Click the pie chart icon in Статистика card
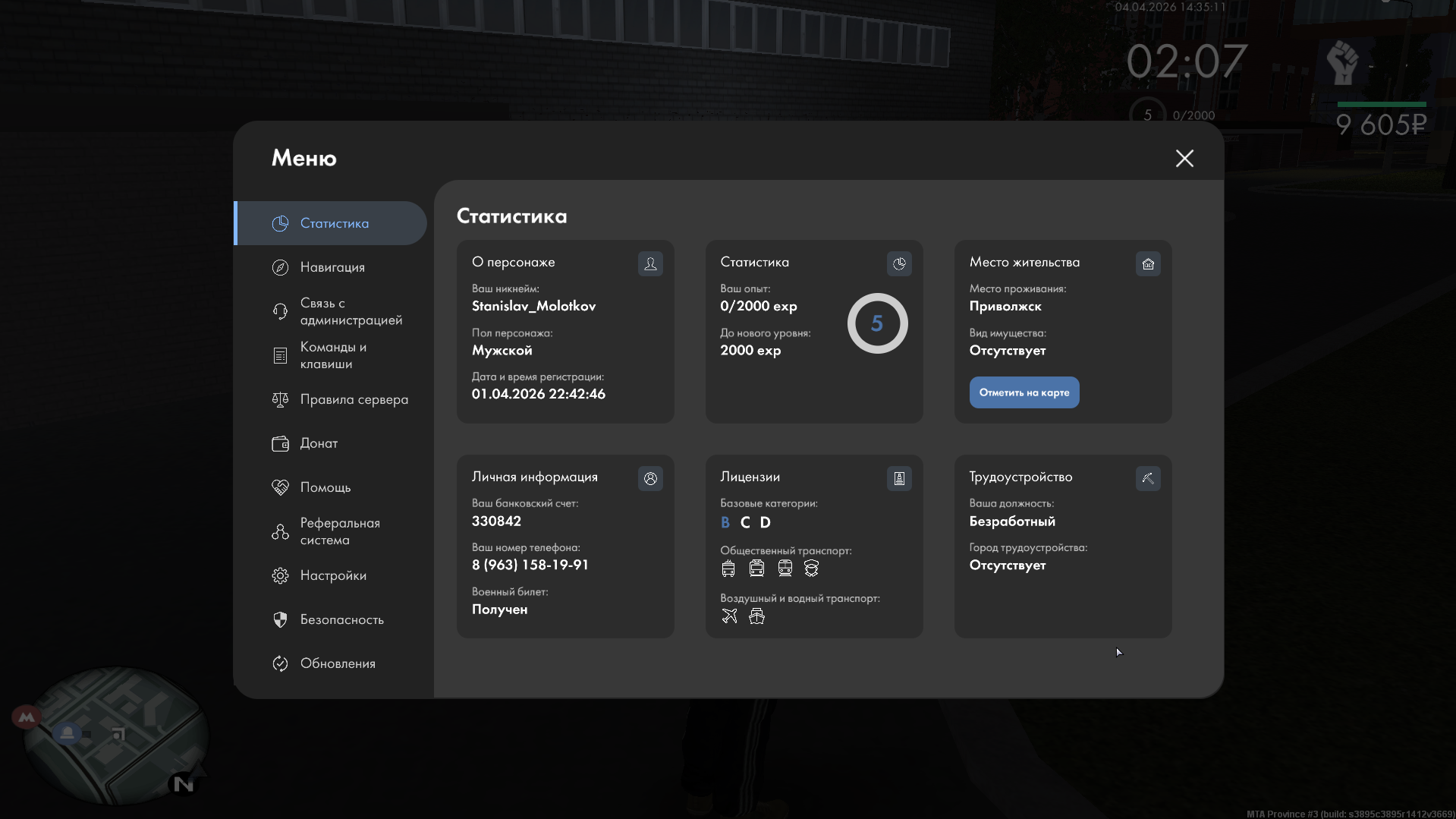 899,263
